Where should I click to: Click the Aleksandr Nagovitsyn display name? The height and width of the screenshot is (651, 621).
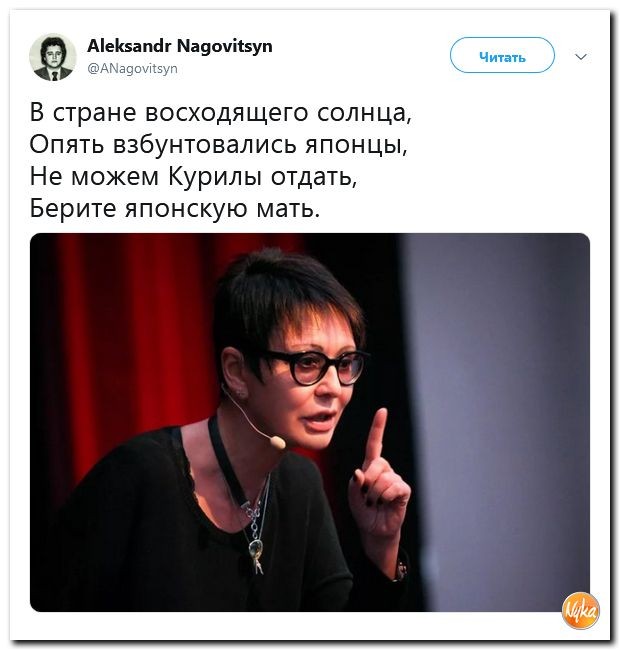point(180,45)
